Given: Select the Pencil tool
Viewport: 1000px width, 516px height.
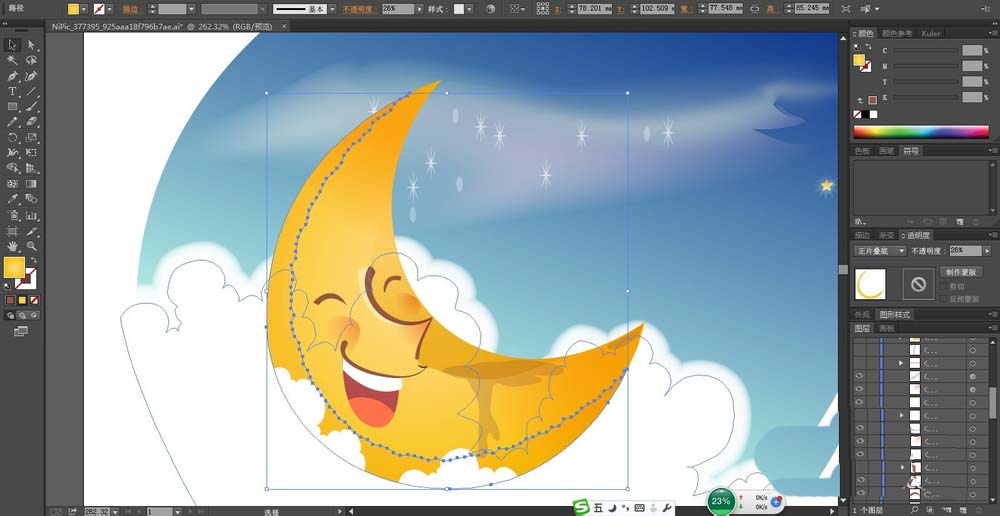Looking at the screenshot, I should pos(12,122).
